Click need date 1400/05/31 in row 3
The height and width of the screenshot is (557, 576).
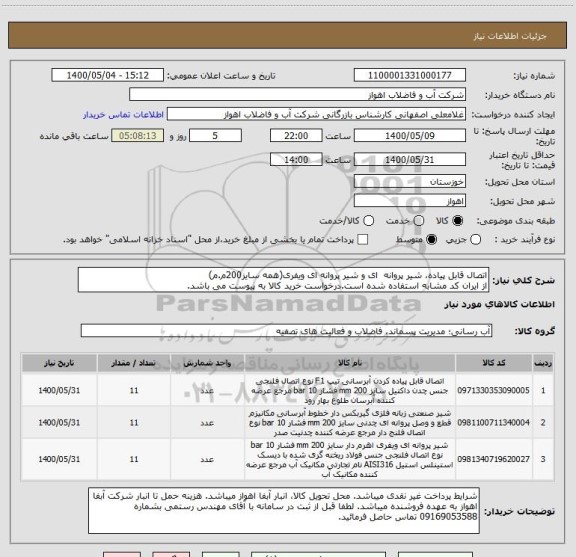[59, 459]
